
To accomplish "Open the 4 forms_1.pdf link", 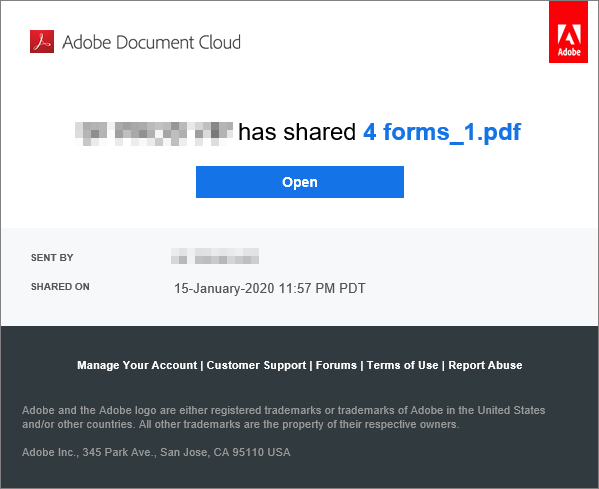I will [x=442, y=132].
